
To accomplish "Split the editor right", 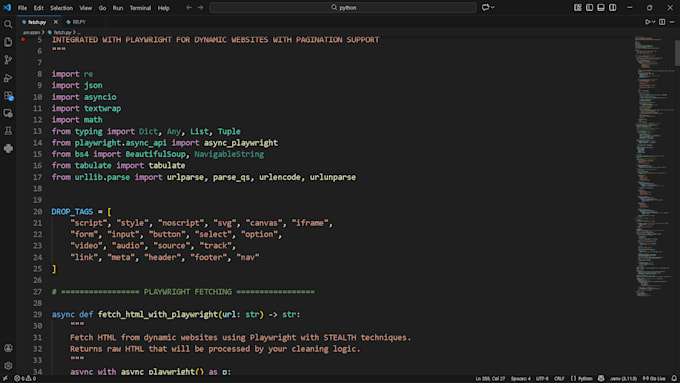I will pos(662,22).
